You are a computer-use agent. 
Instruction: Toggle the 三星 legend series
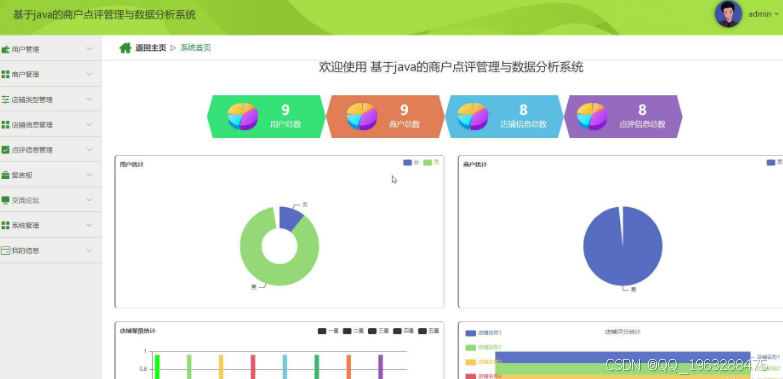click(x=379, y=331)
